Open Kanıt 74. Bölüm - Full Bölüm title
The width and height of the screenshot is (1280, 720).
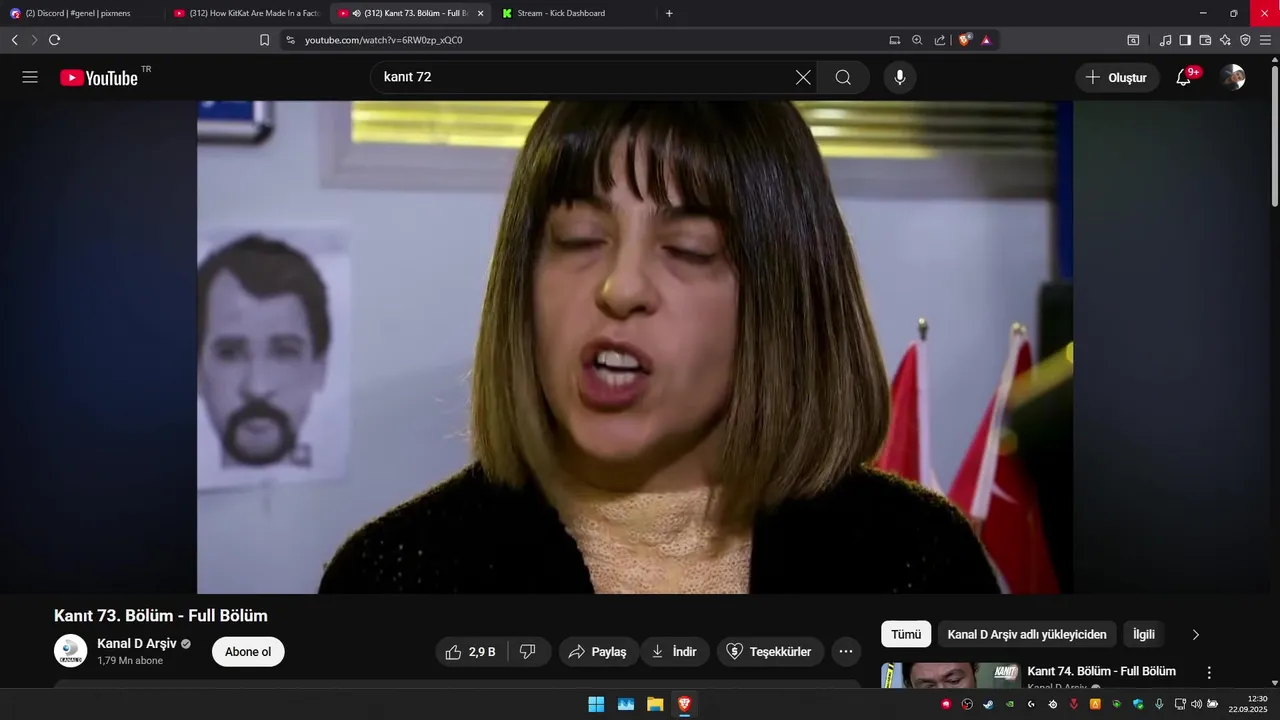click(x=1101, y=671)
